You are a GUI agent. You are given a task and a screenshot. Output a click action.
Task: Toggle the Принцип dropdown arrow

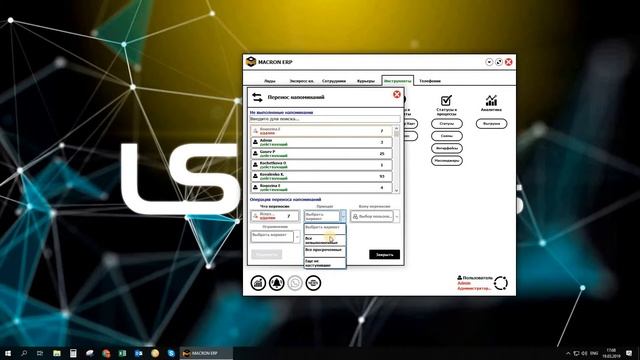tap(343, 216)
